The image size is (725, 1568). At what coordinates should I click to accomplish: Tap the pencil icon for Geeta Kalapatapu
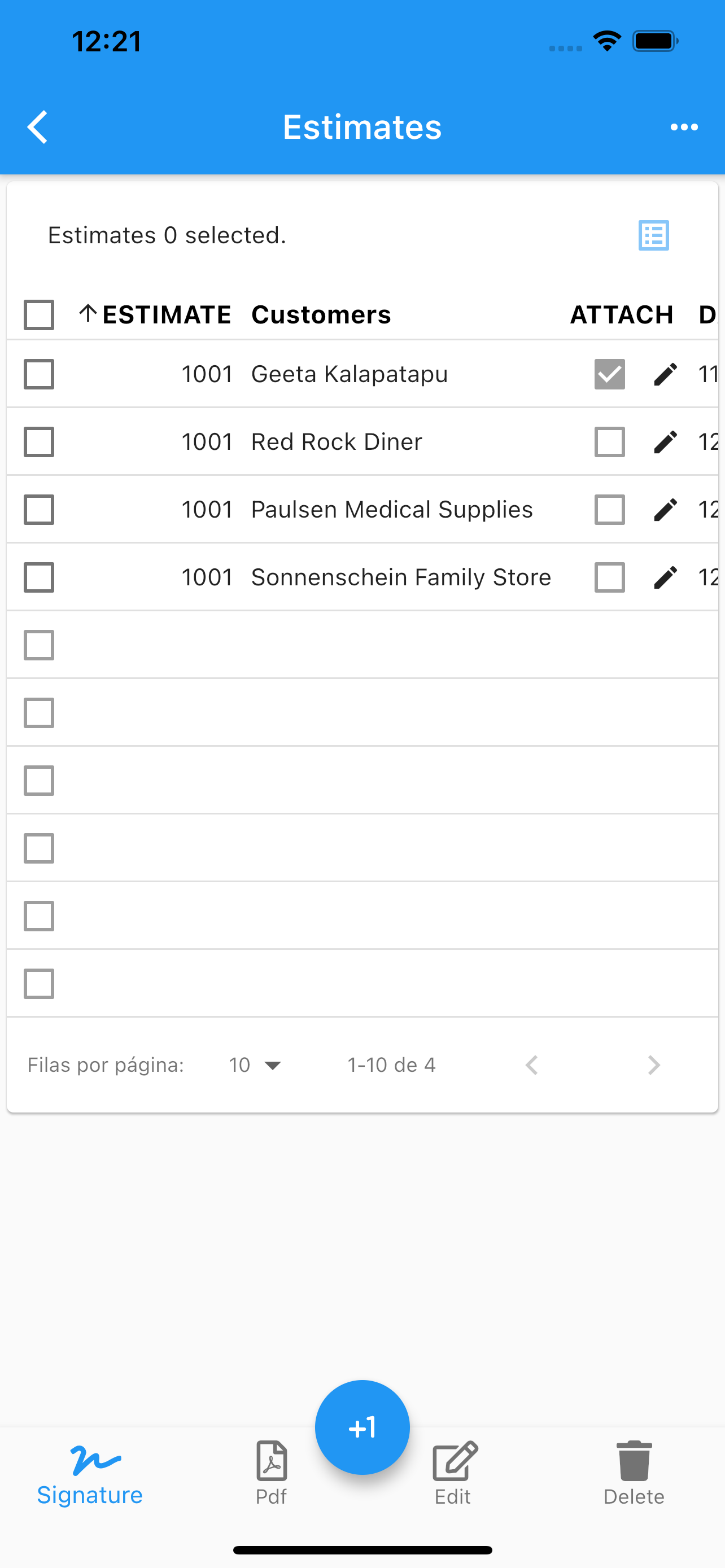click(x=665, y=374)
